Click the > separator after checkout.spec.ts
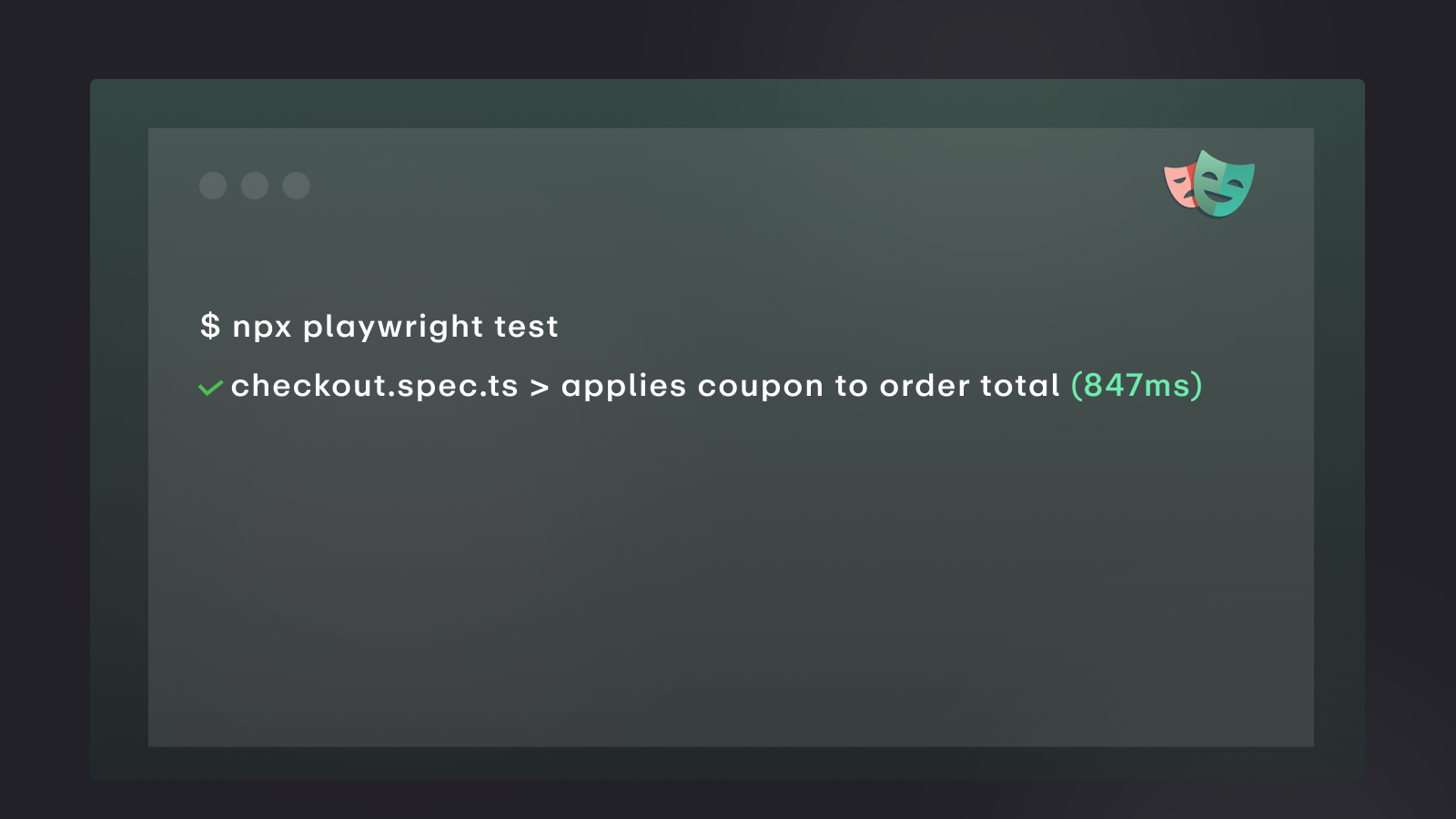Viewport: 1456px width, 819px height. (540, 388)
